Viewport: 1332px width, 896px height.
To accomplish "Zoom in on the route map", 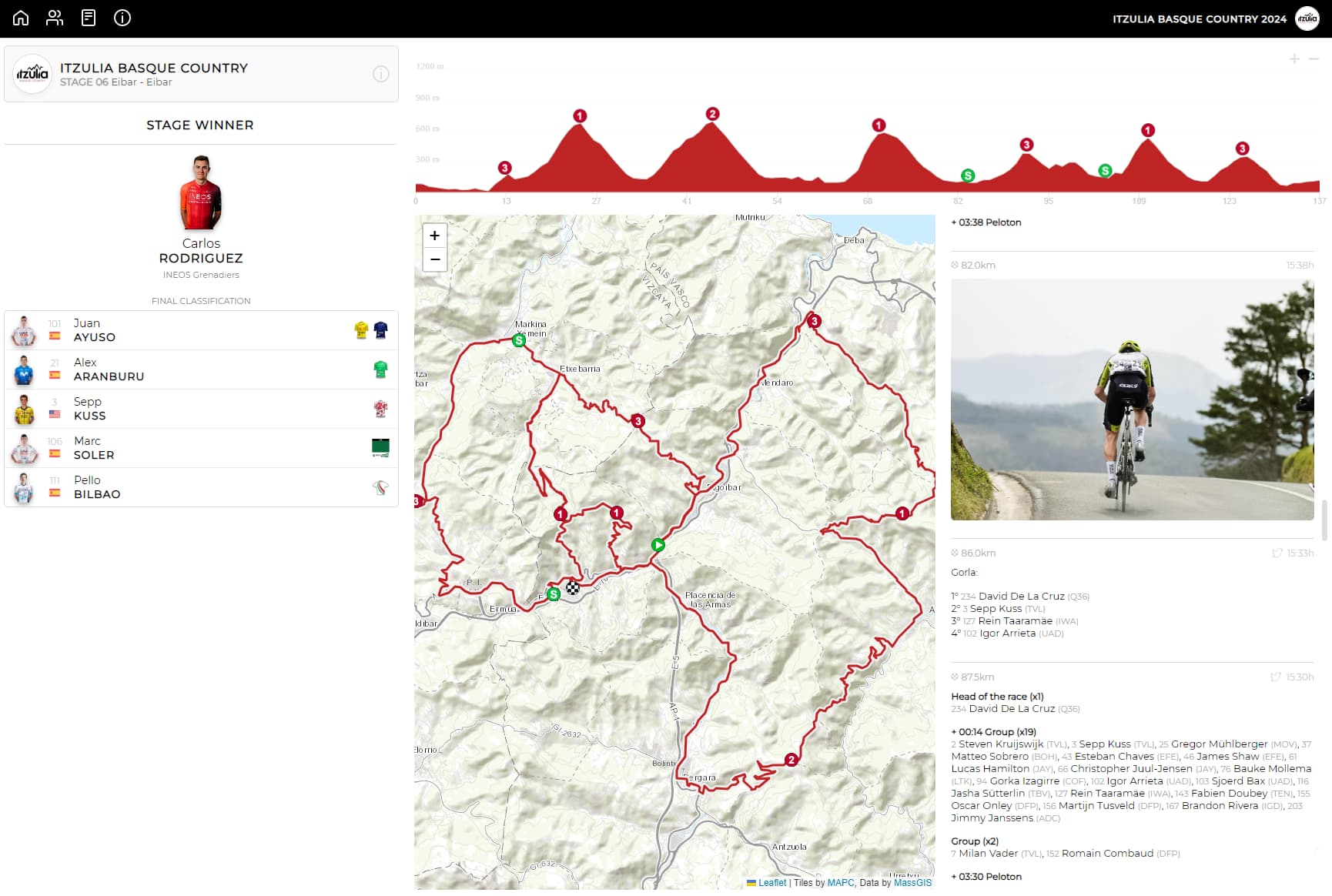I will pyautogui.click(x=435, y=236).
